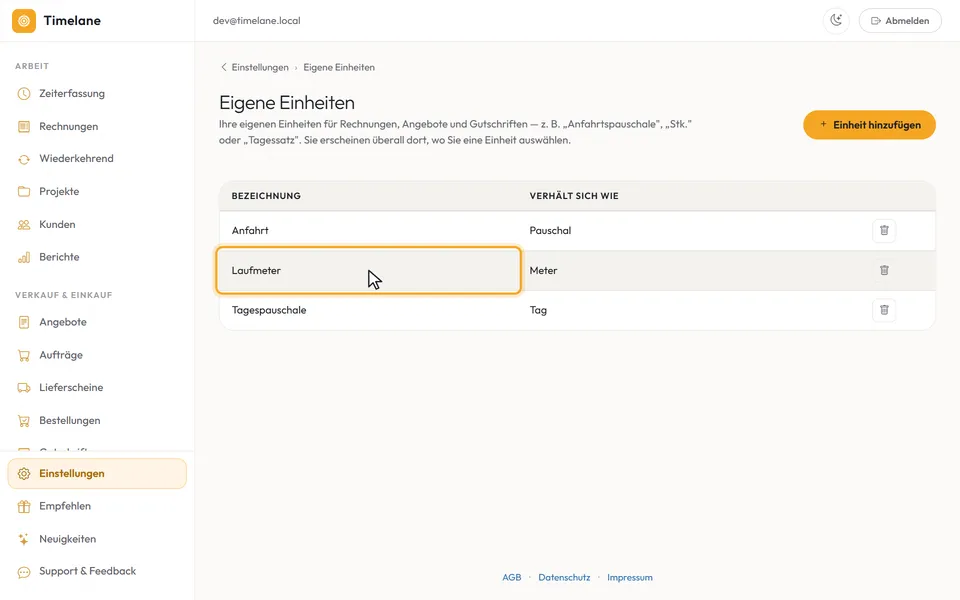Click the Wiederkehrend recurring icon
This screenshot has height=600, width=960.
(24, 159)
